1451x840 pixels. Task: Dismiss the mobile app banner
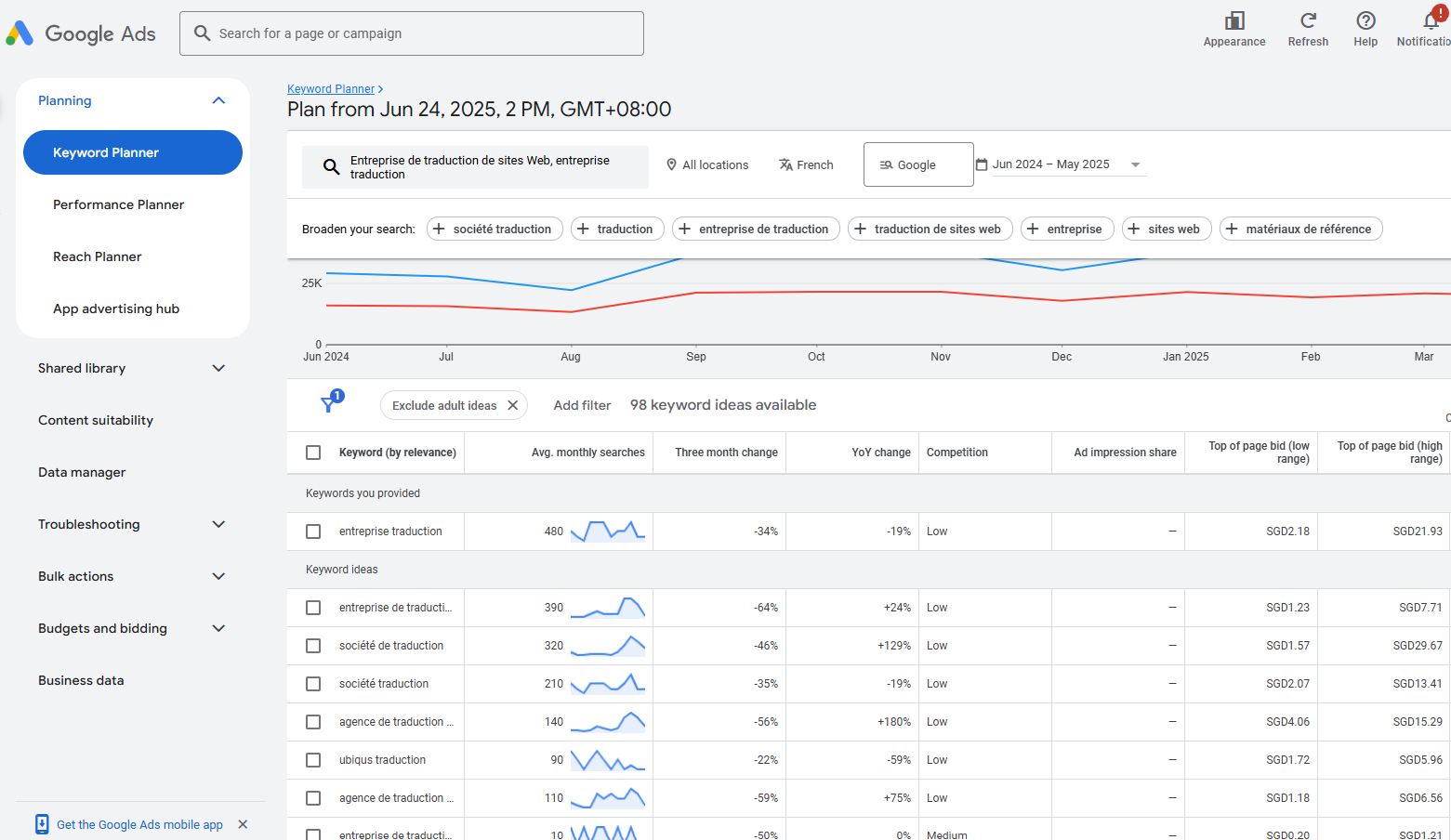coord(243,824)
